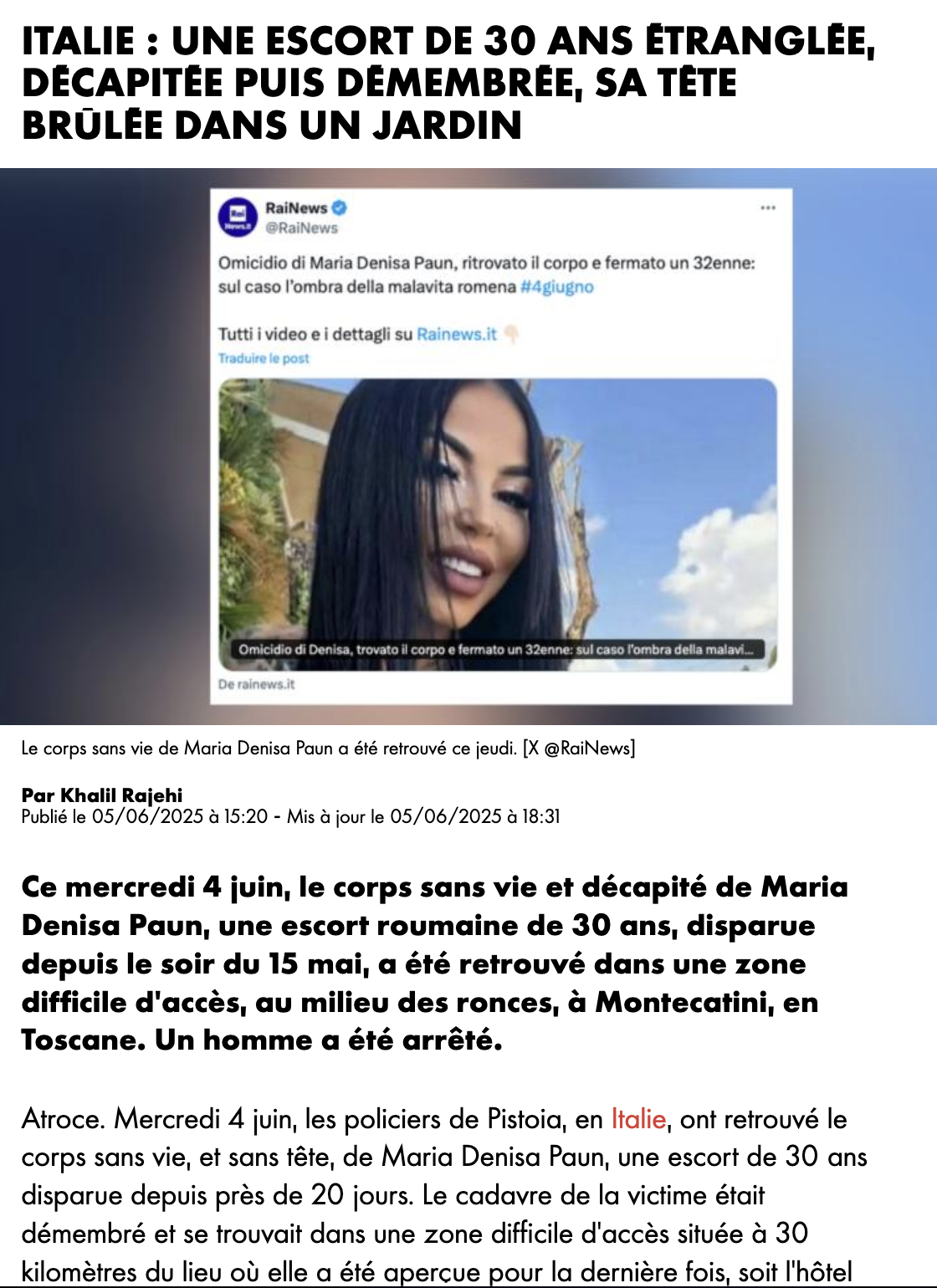937x1288 pixels.
Task: Click the image caption crediting X @RaiNews
Action: pos(328,748)
